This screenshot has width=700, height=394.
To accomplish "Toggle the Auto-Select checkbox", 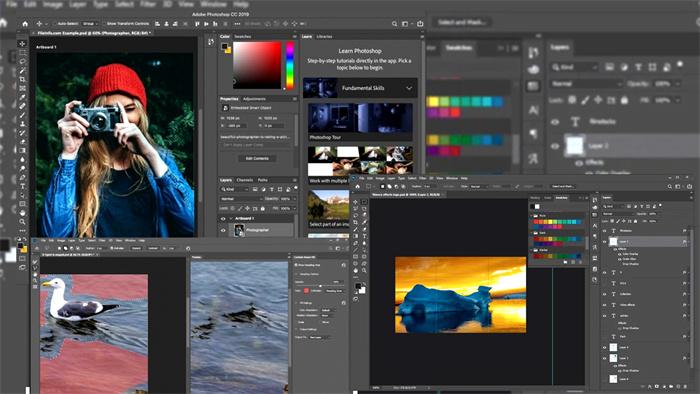I will pyautogui.click(x=56, y=24).
